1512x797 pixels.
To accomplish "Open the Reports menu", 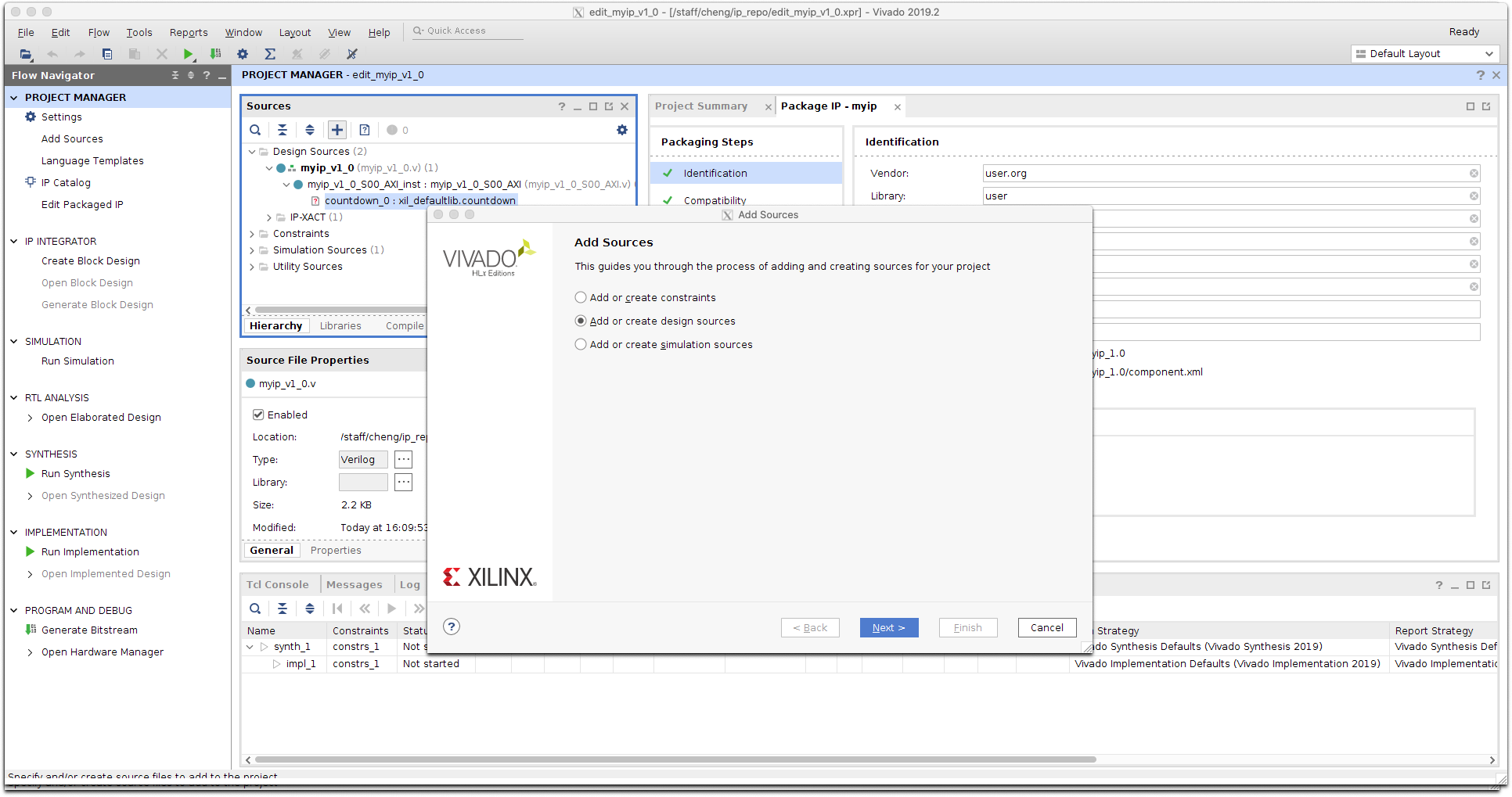I will click(189, 32).
